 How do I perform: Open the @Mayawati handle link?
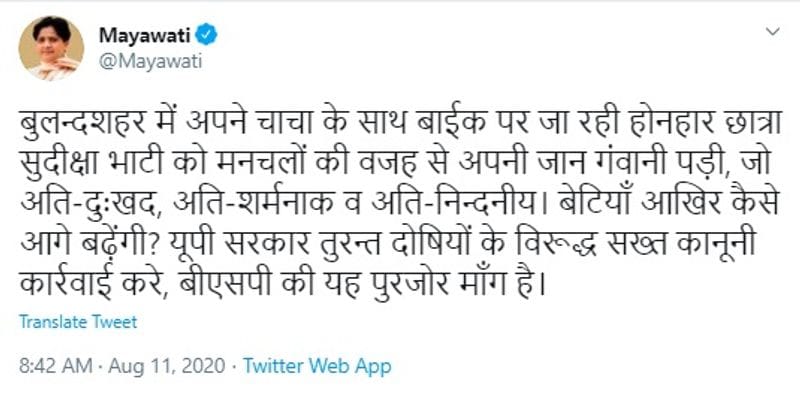[x=151, y=61]
